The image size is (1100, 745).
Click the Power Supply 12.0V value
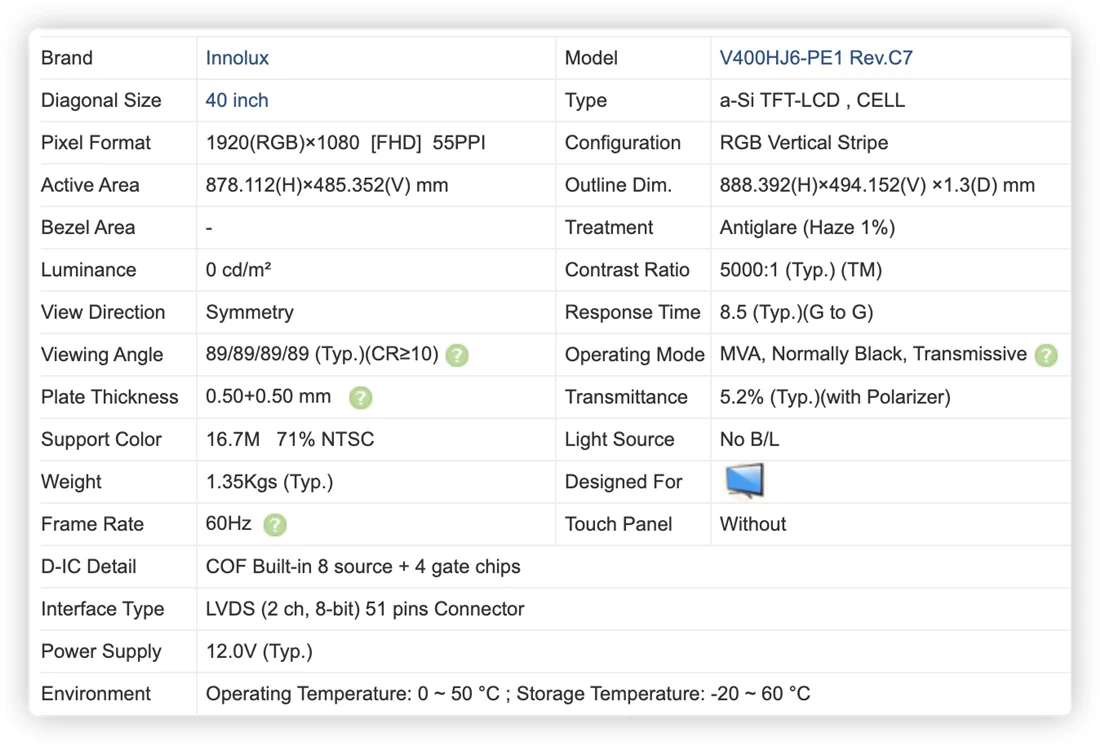pyautogui.click(x=259, y=652)
